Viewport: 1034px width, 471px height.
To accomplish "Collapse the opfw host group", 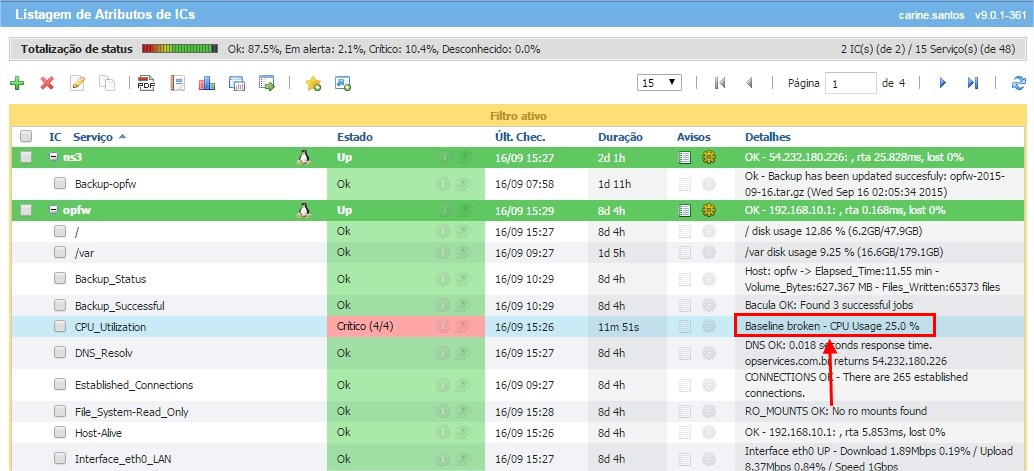I will pos(53,210).
